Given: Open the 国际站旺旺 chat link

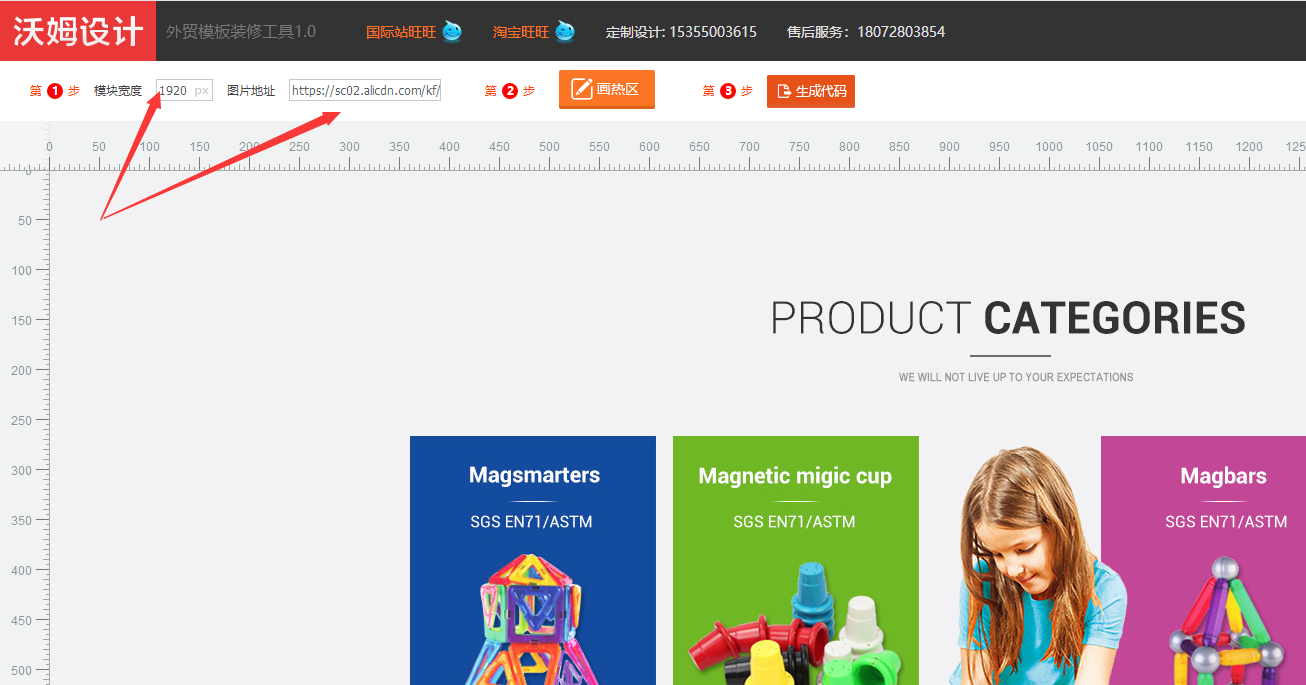Looking at the screenshot, I should (x=401, y=32).
